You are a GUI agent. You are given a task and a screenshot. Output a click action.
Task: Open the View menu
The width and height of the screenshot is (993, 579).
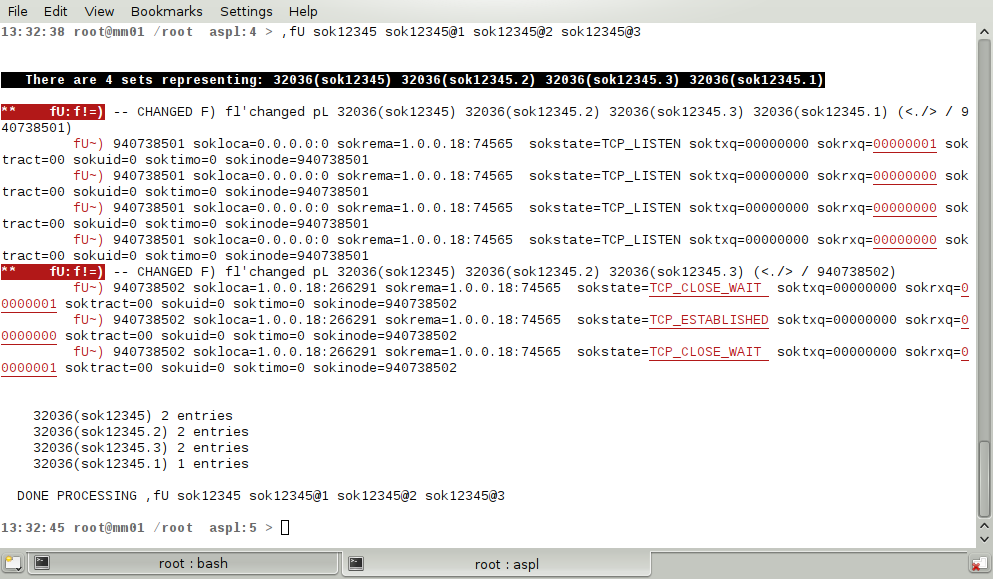pyautogui.click(x=99, y=11)
